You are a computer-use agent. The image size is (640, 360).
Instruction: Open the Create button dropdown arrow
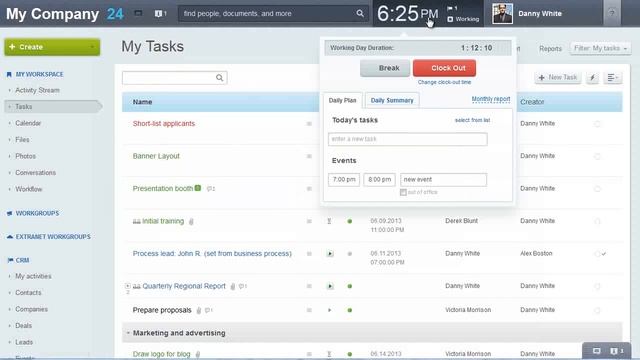click(x=92, y=47)
